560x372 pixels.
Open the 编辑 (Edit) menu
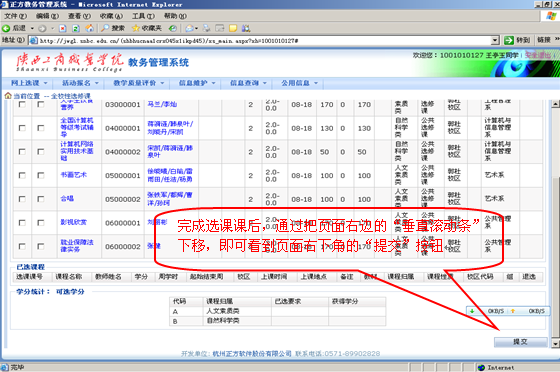(x=47, y=16)
